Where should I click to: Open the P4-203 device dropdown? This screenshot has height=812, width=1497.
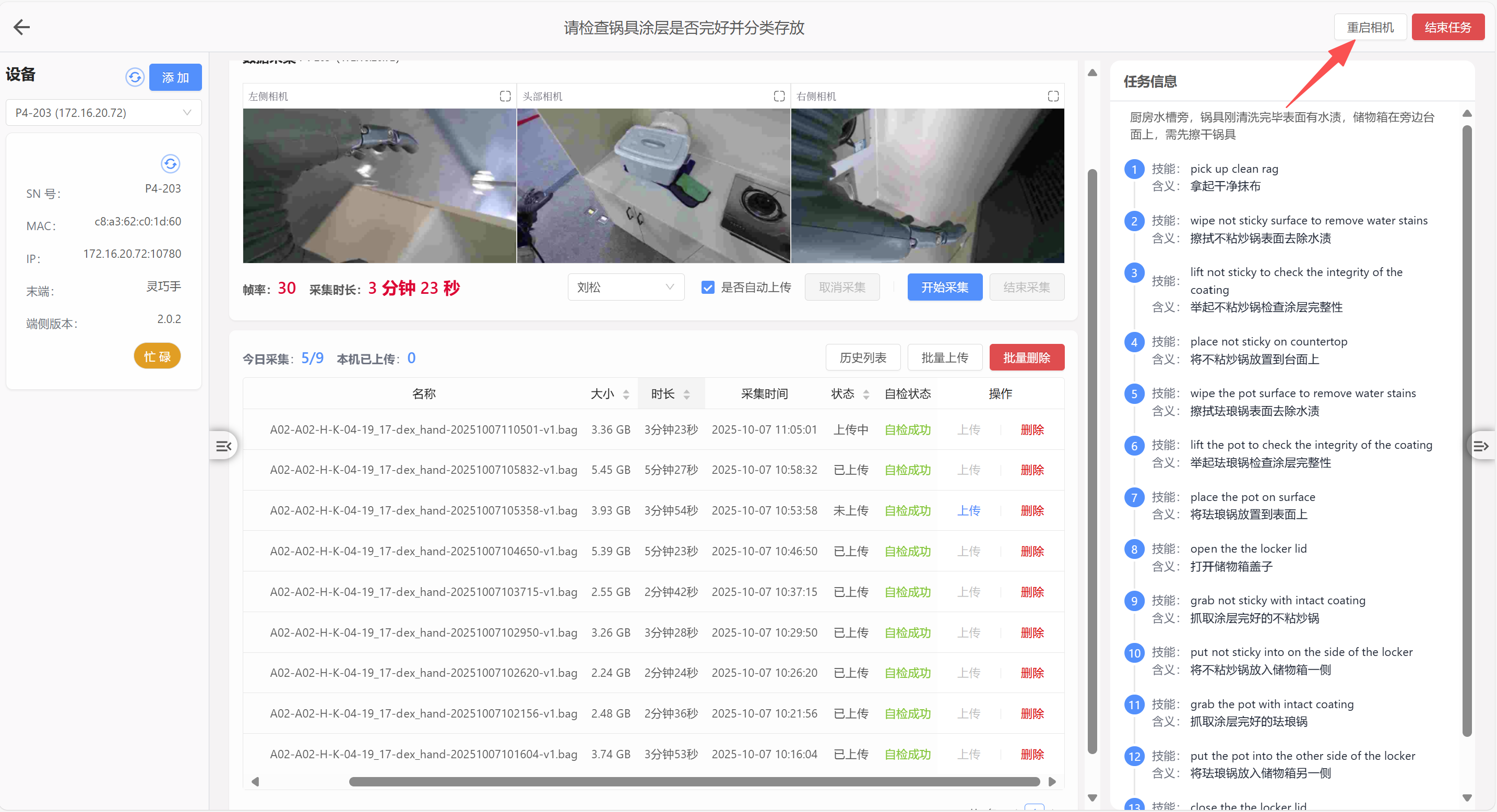tap(103, 113)
